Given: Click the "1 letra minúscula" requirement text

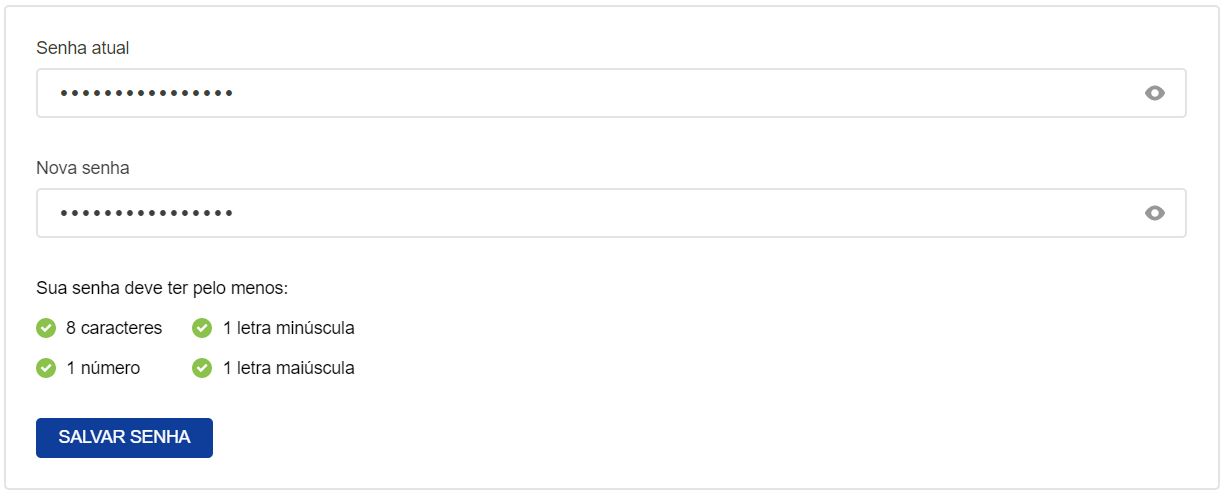Looking at the screenshot, I should (288, 328).
